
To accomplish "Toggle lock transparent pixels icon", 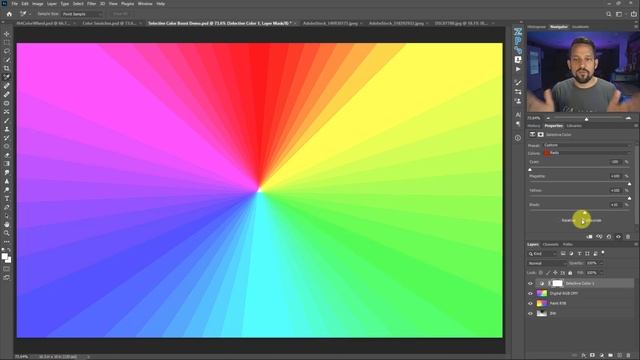I will tap(541, 273).
